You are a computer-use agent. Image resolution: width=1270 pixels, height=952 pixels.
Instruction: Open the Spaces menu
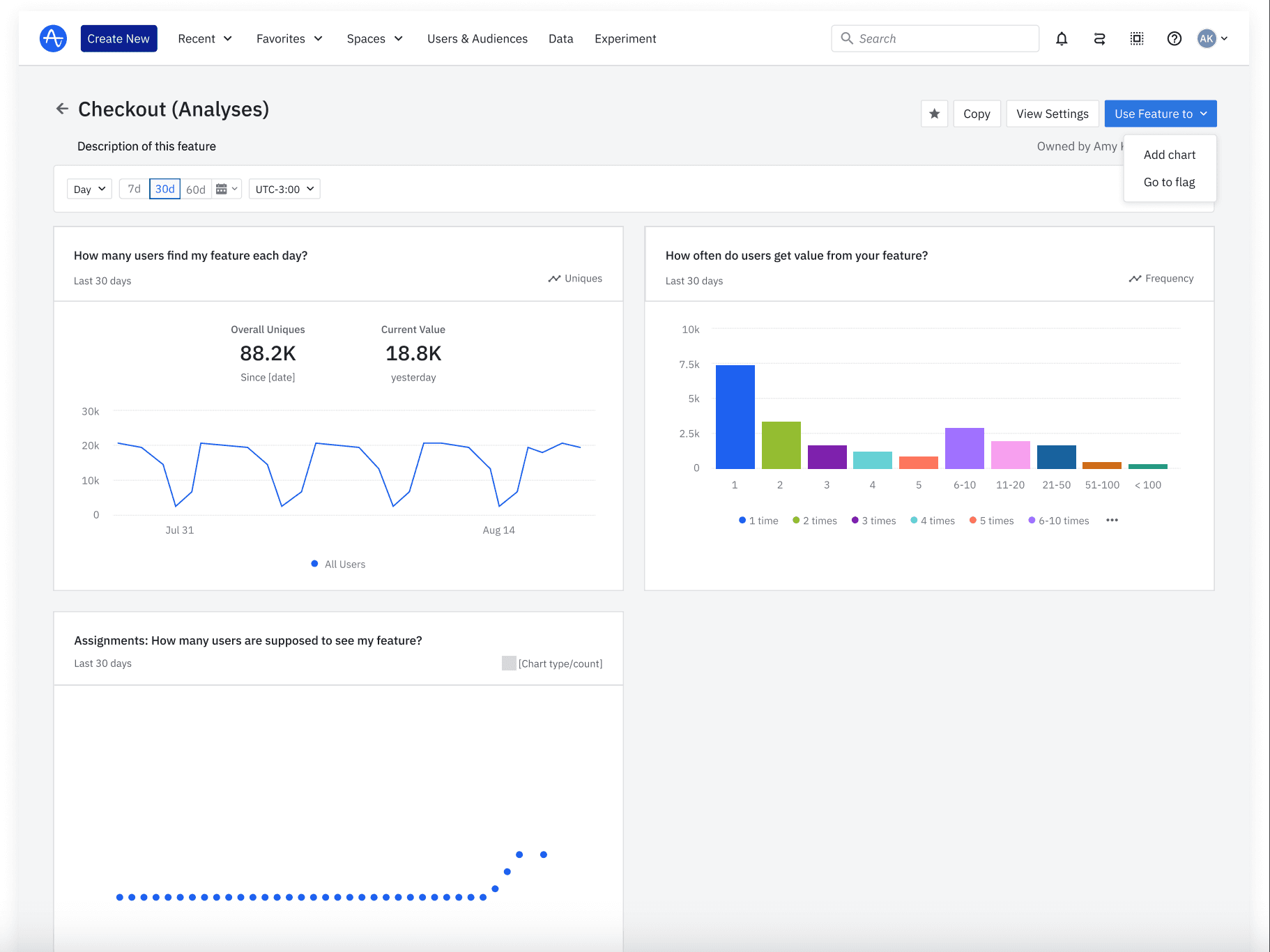pyautogui.click(x=374, y=39)
